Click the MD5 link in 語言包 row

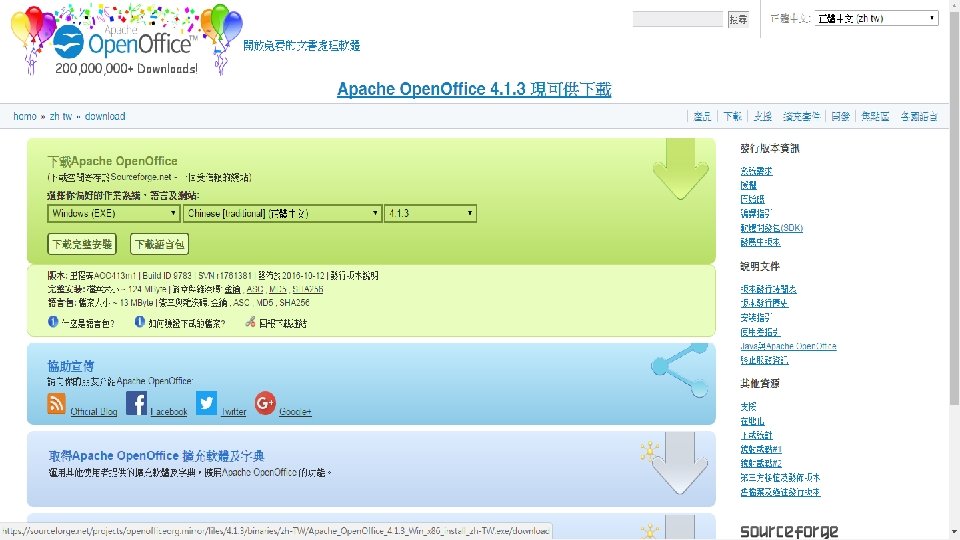point(265,302)
